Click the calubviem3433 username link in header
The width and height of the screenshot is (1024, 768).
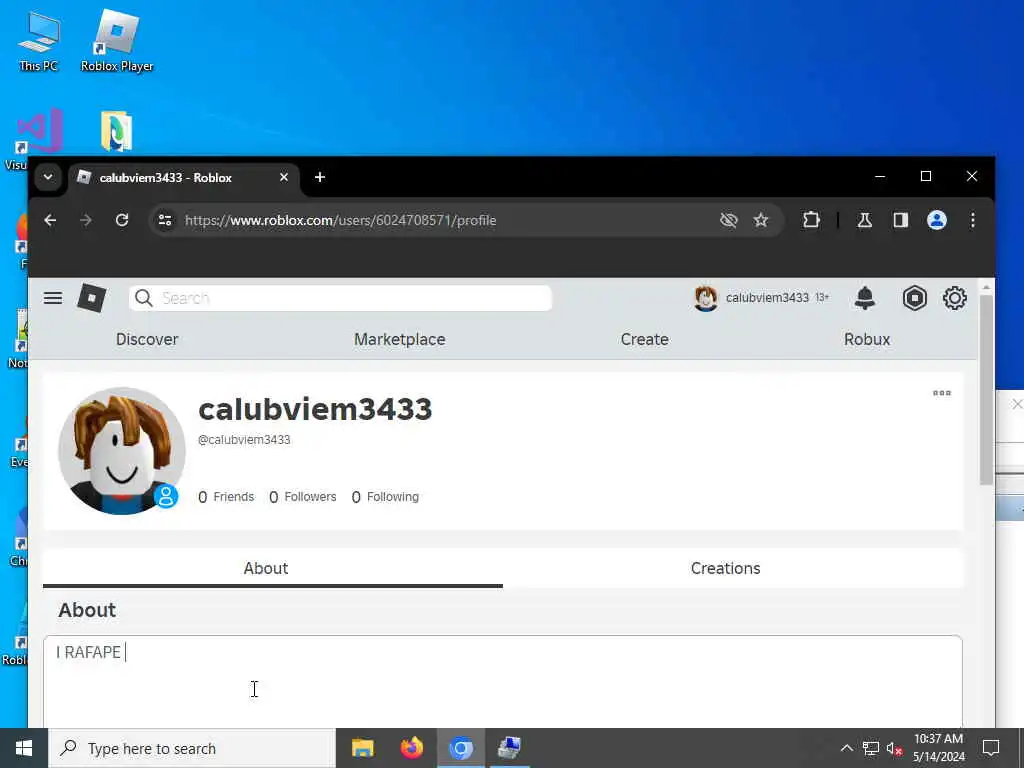[x=767, y=298]
